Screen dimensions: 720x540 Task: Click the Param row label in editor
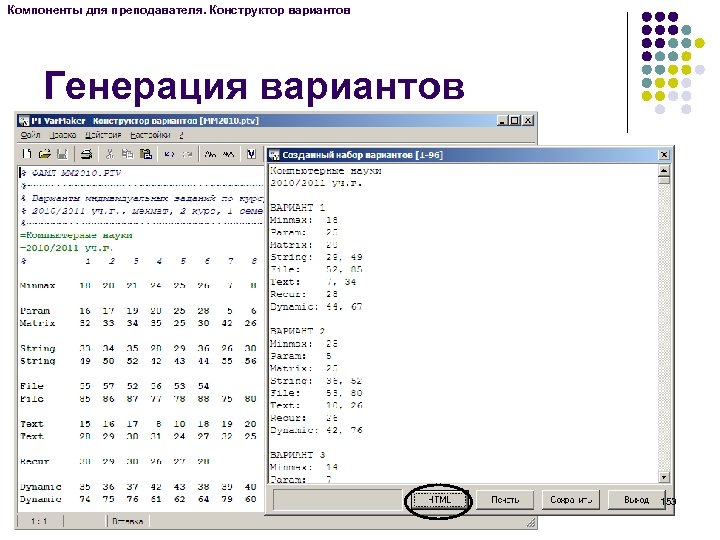click(35, 311)
